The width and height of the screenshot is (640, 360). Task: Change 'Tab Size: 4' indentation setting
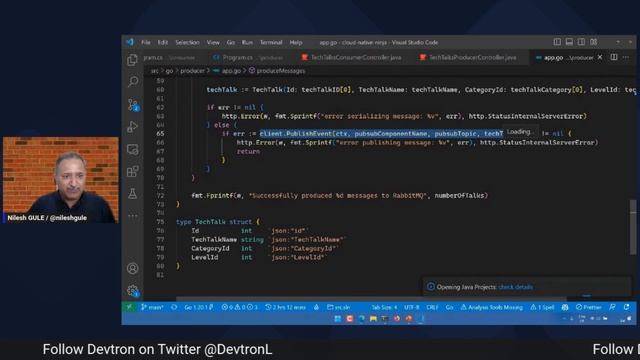click(384, 307)
